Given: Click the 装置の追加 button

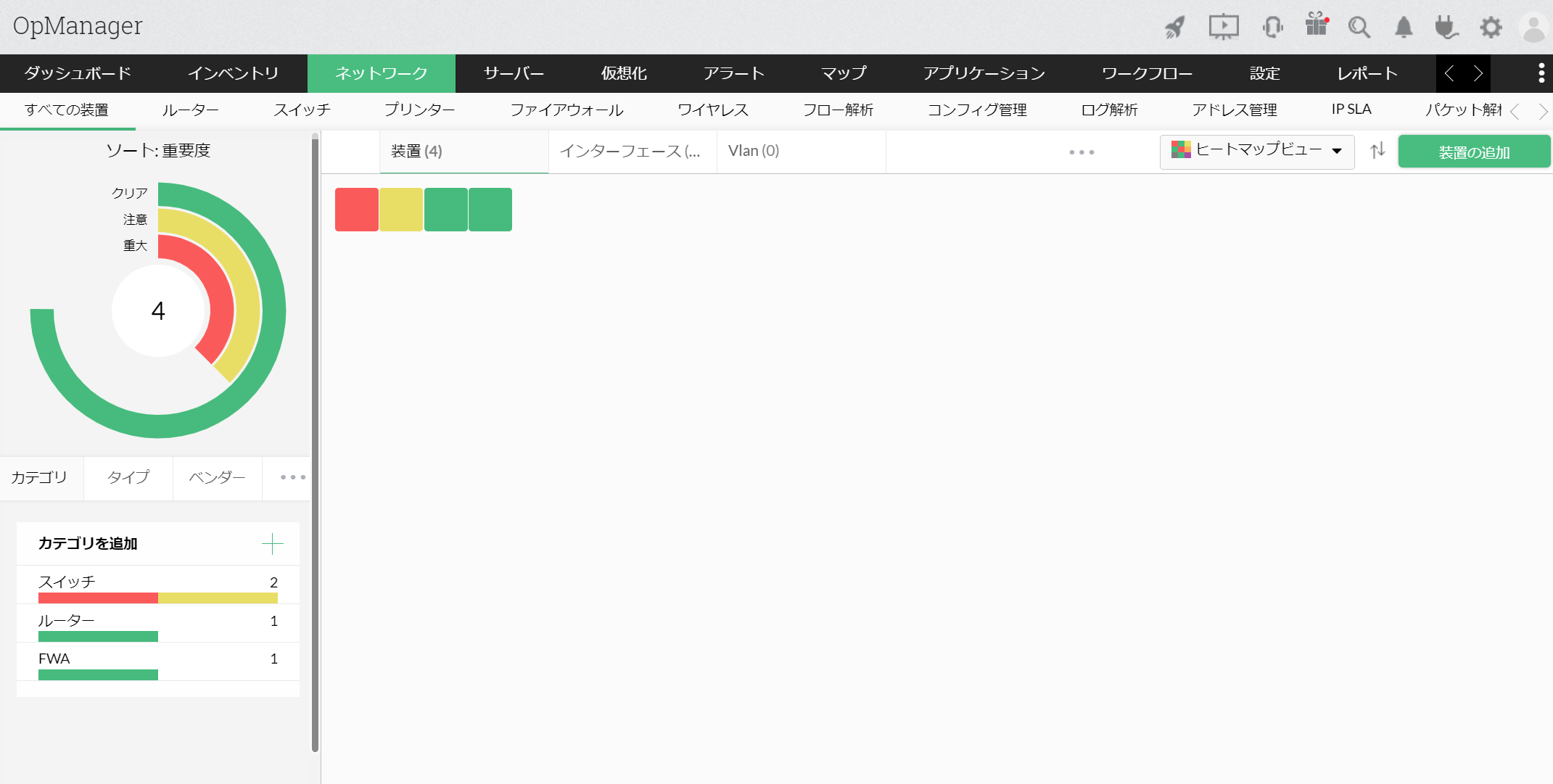Looking at the screenshot, I should [x=1473, y=152].
